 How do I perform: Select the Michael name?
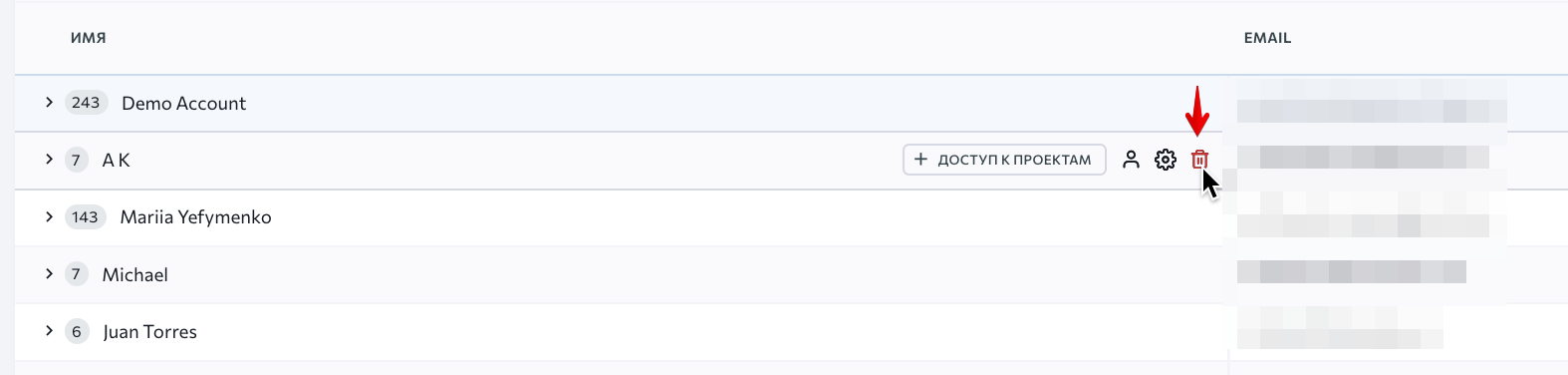pos(134,274)
